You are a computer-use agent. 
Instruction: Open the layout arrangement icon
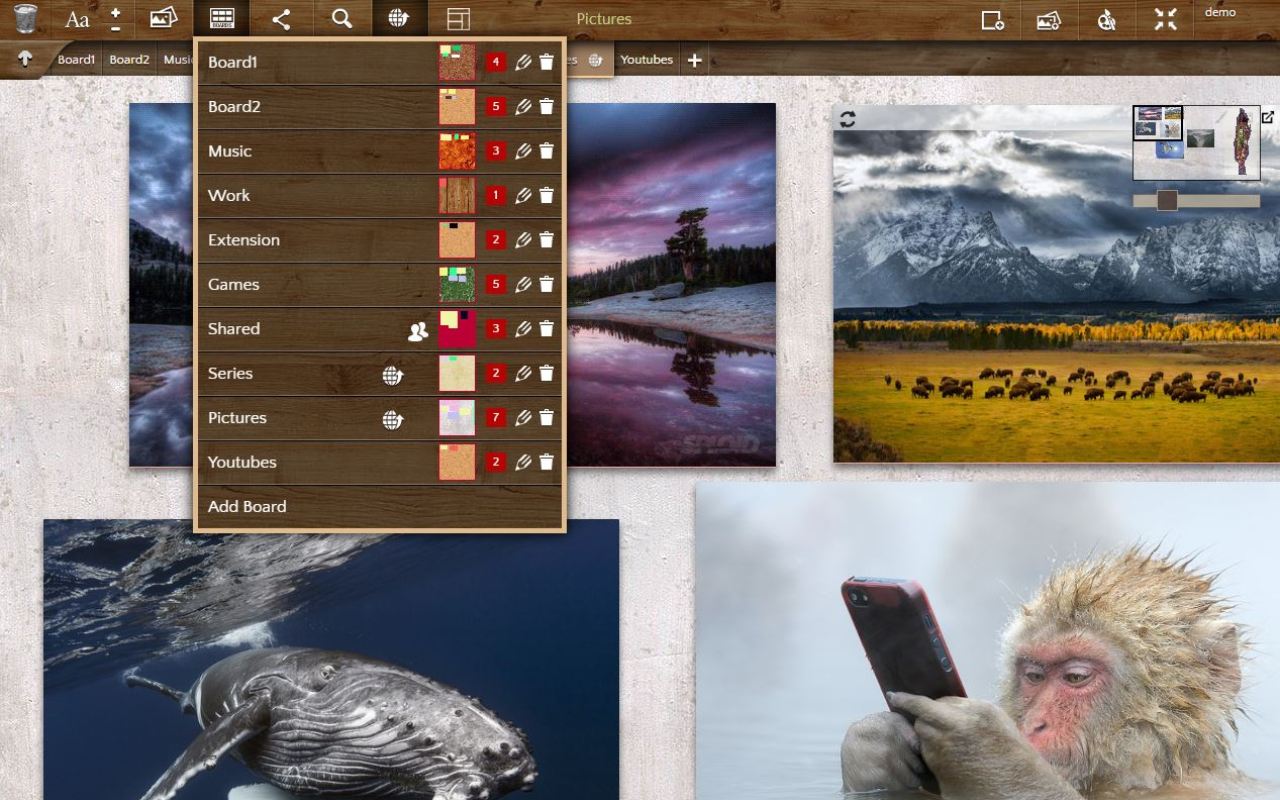pos(457,18)
